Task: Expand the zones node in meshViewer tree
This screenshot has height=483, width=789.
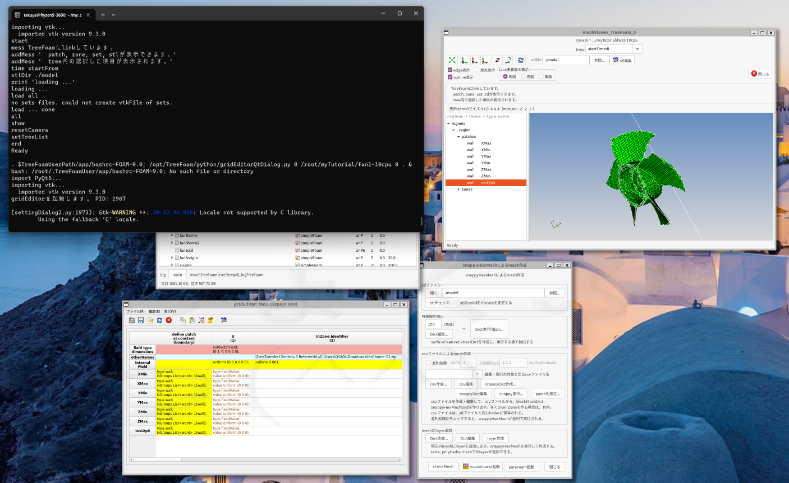Action: [x=458, y=189]
